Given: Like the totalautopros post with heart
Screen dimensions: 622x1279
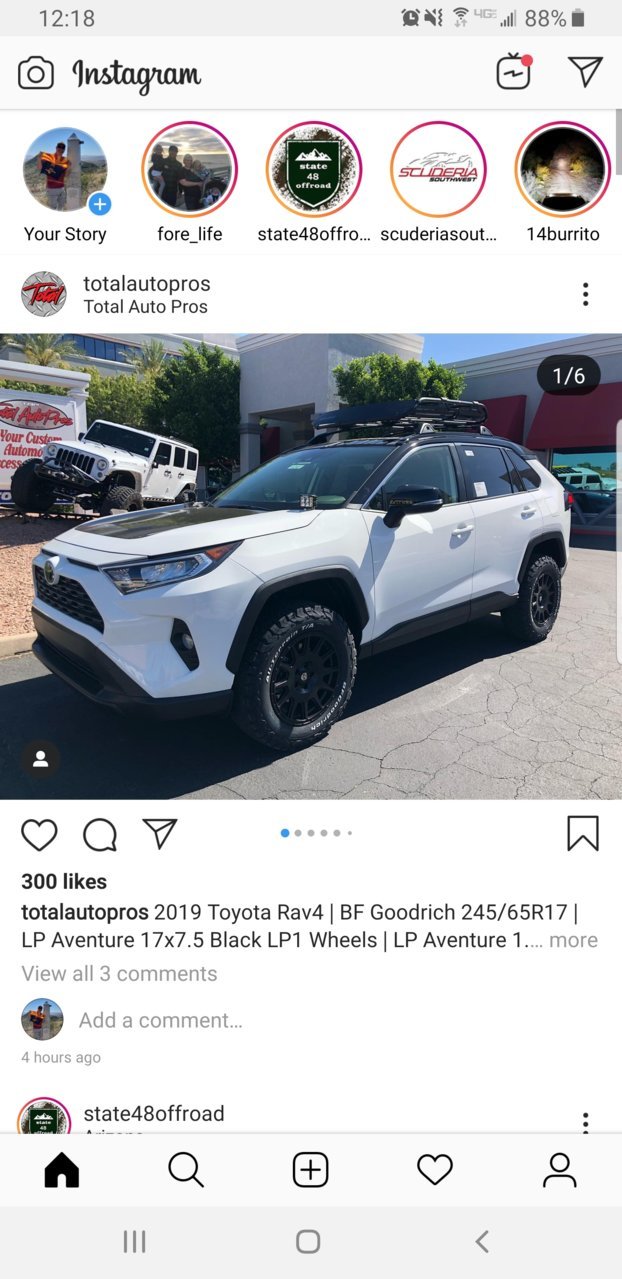Looking at the screenshot, I should pos(39,834).
